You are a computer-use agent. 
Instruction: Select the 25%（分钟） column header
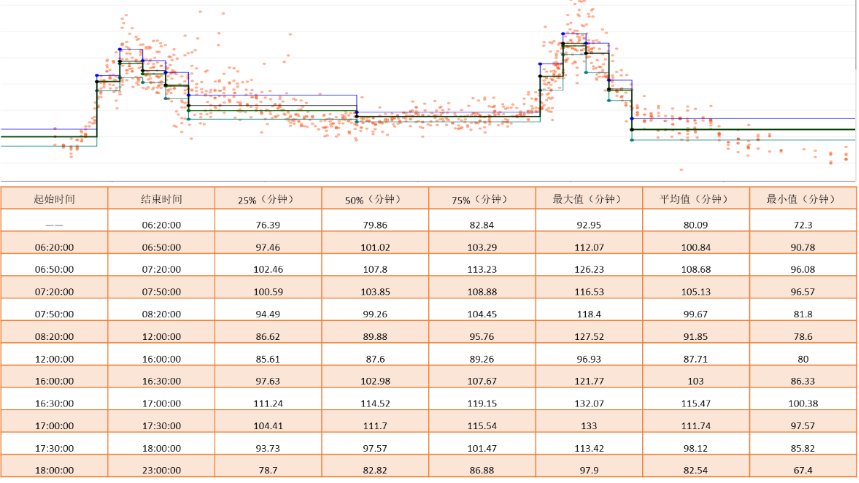point(268,199)
